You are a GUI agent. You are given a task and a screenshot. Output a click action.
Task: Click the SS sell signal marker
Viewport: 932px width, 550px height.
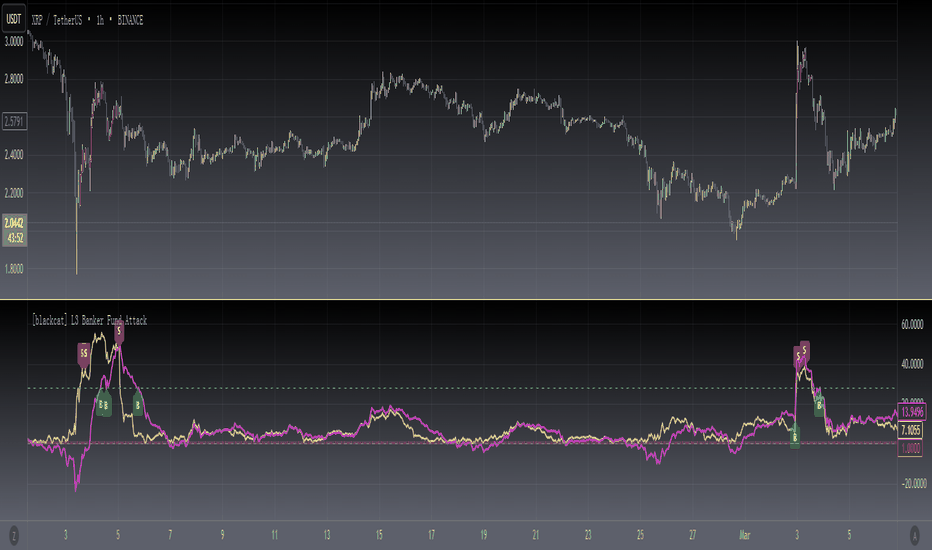[x=84, y=353]
